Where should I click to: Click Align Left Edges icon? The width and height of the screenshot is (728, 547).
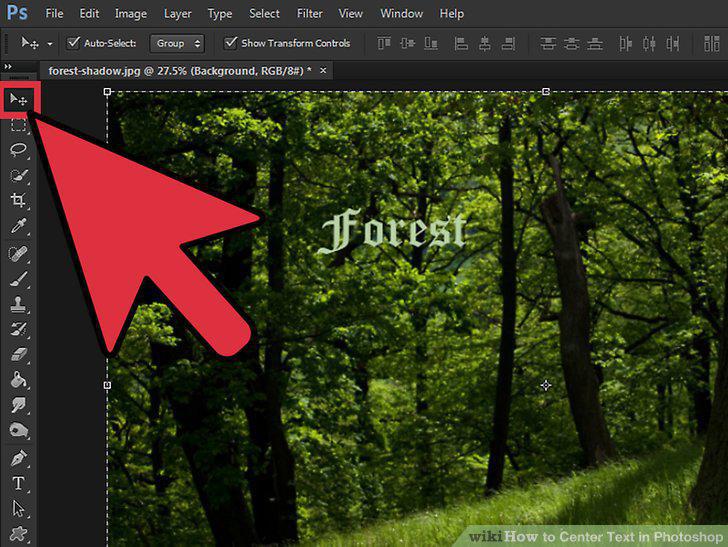[x=461, y=43]
